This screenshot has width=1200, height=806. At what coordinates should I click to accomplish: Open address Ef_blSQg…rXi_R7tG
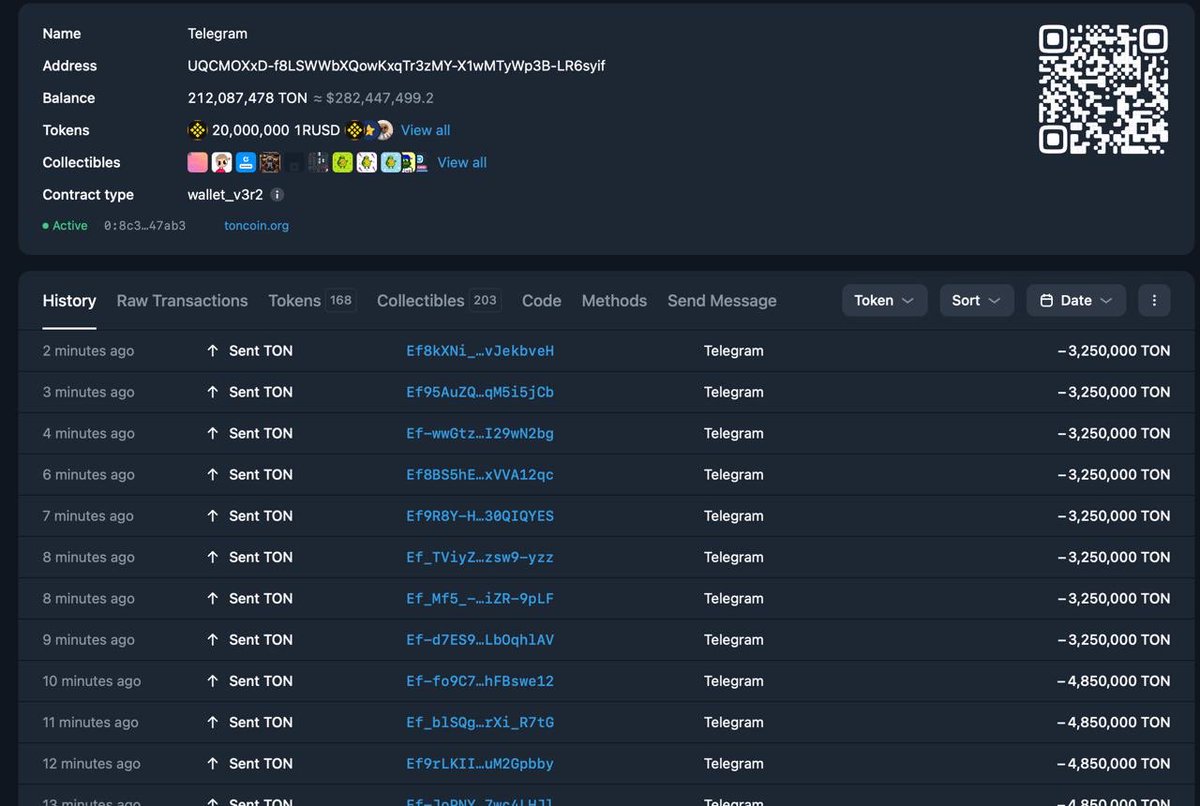480,722
